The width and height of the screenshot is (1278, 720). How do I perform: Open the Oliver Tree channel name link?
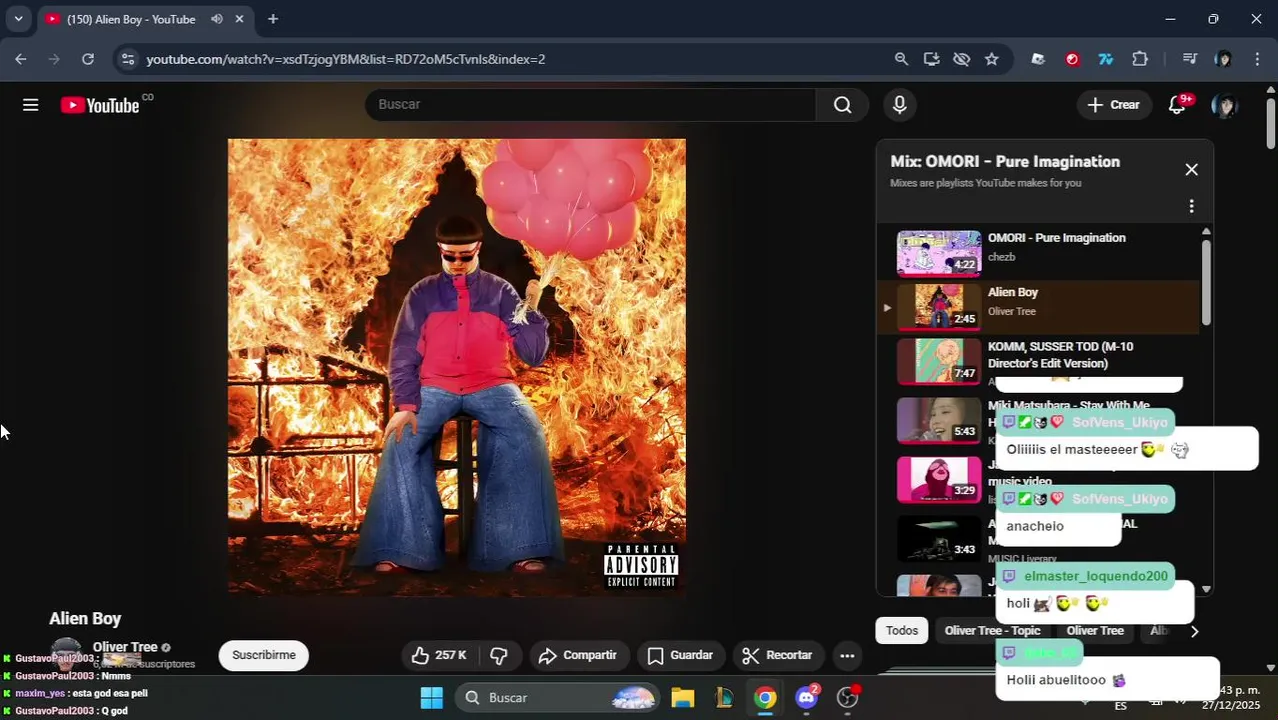coord(125,647)
